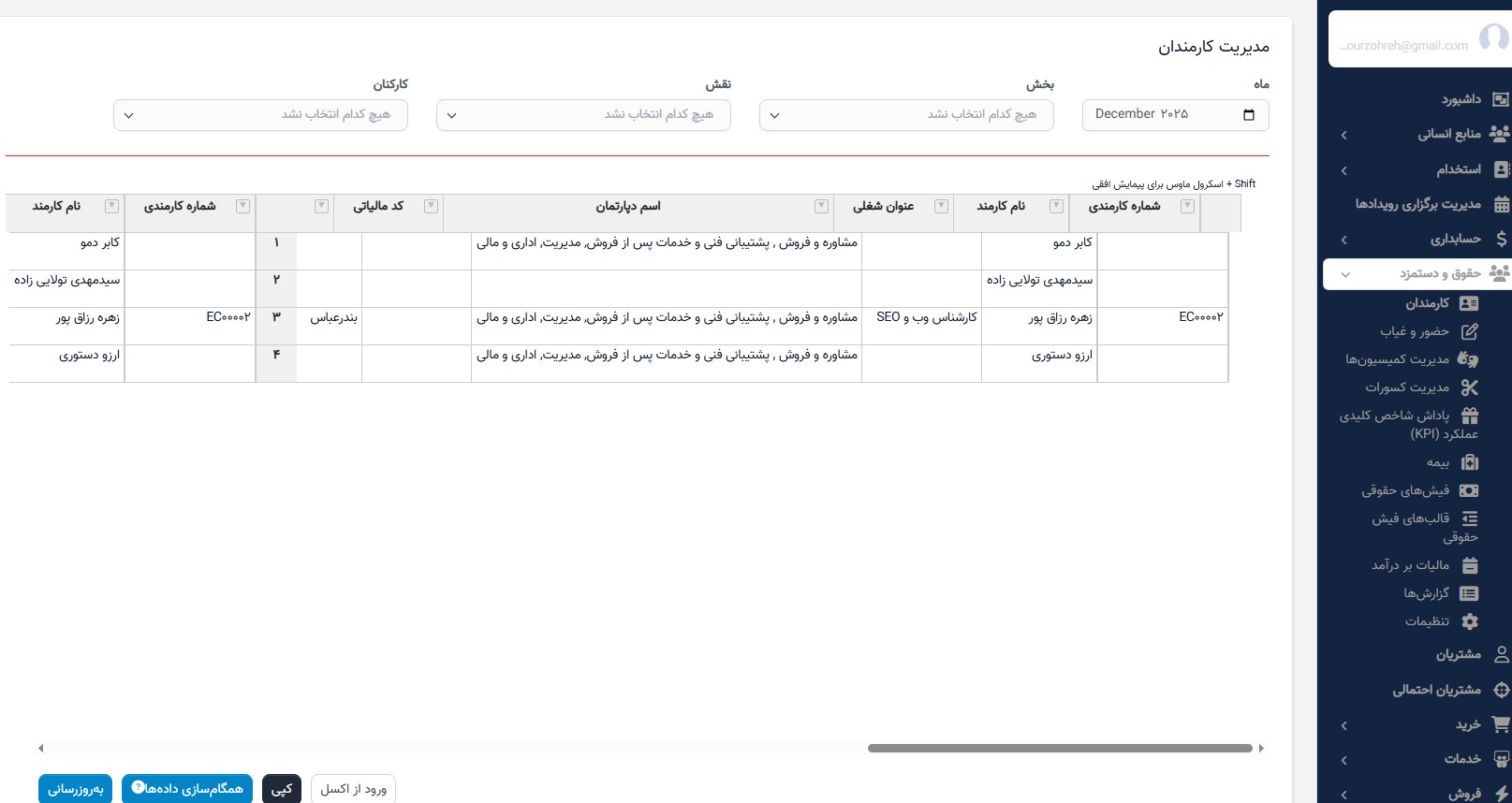Click the خدمات services icon
1512x803 pixels.
pyautogui.click(x=1502, y=759)
